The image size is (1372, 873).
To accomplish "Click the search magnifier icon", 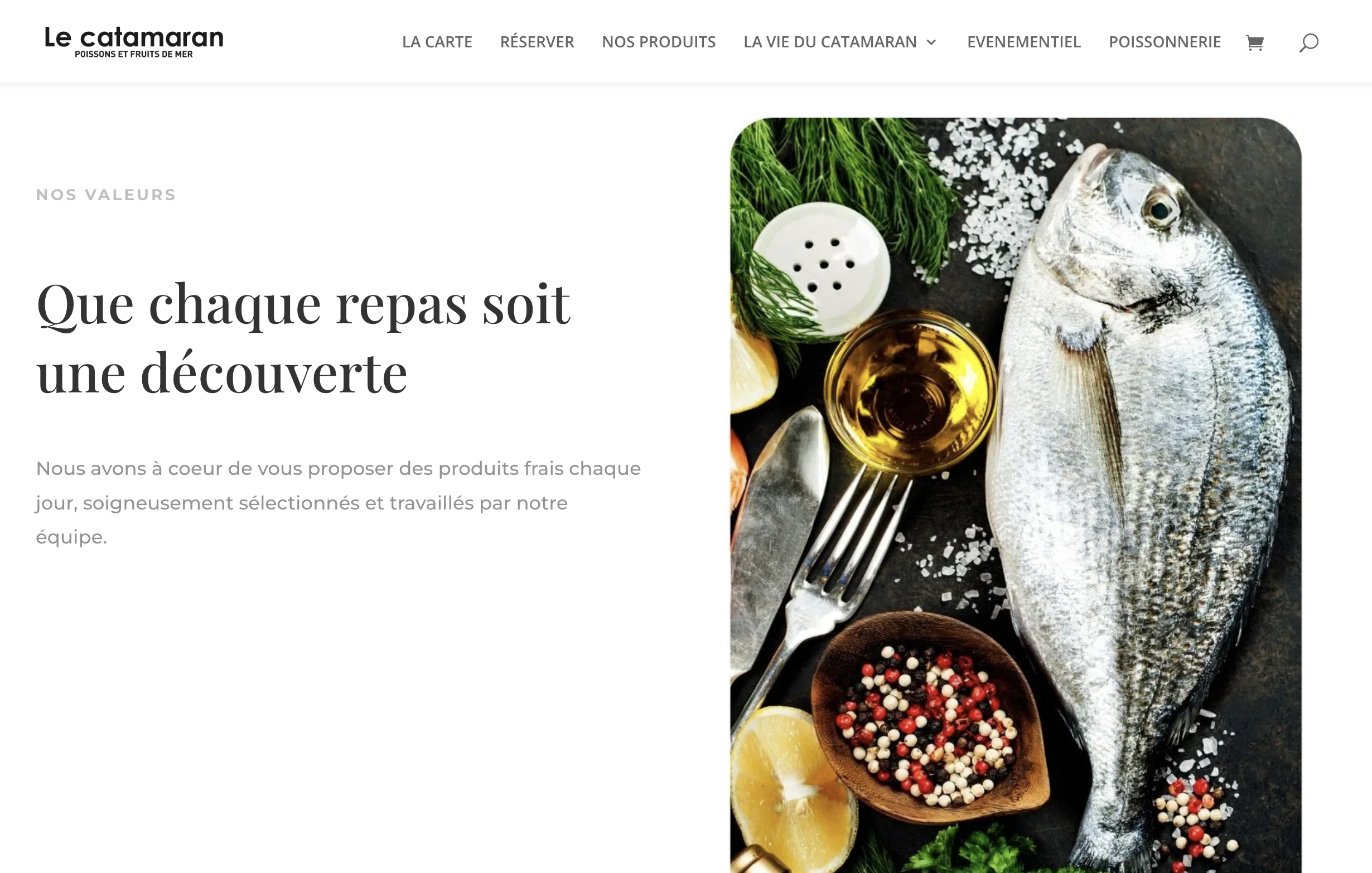I will click(x=1309, y=43).
